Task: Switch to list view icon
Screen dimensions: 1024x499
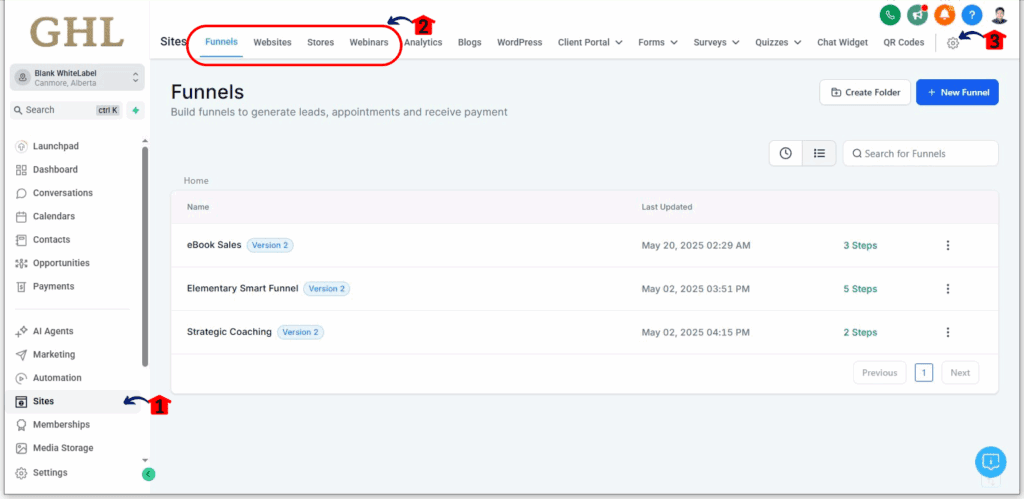Action: (820, 153)
